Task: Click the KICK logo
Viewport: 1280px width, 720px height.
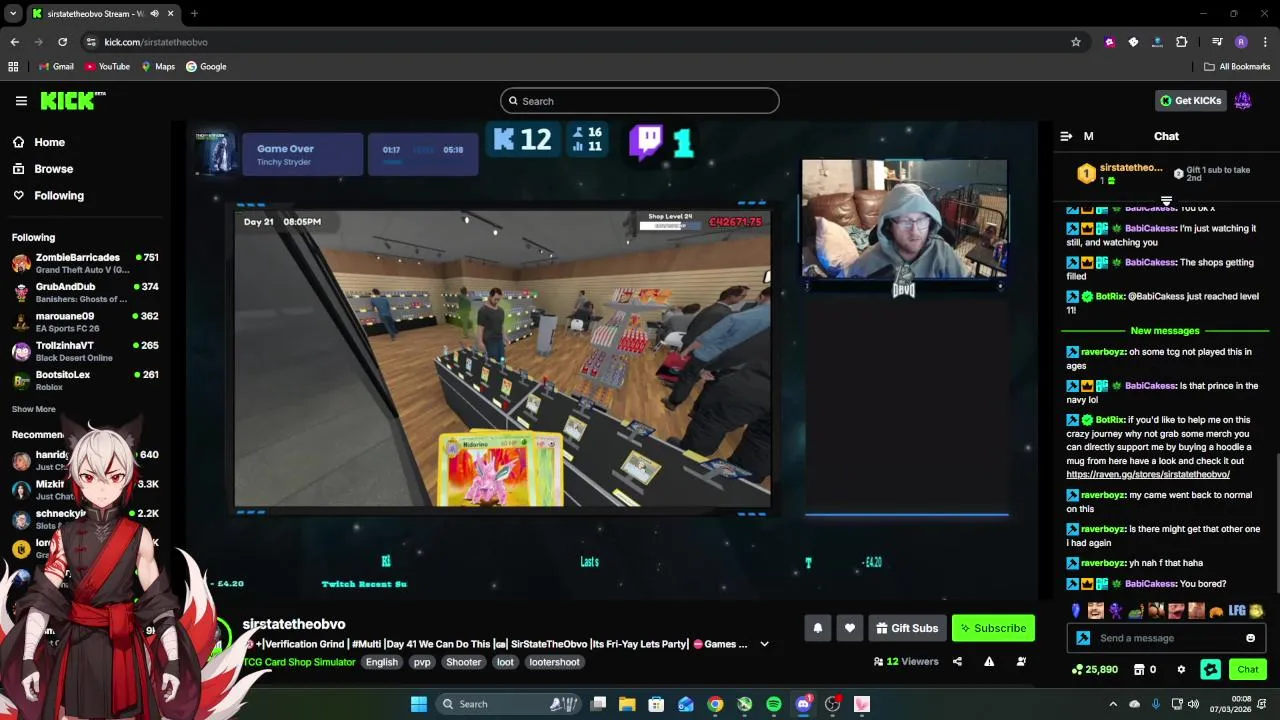Action: pyautogui.click(x=72, y=100)
